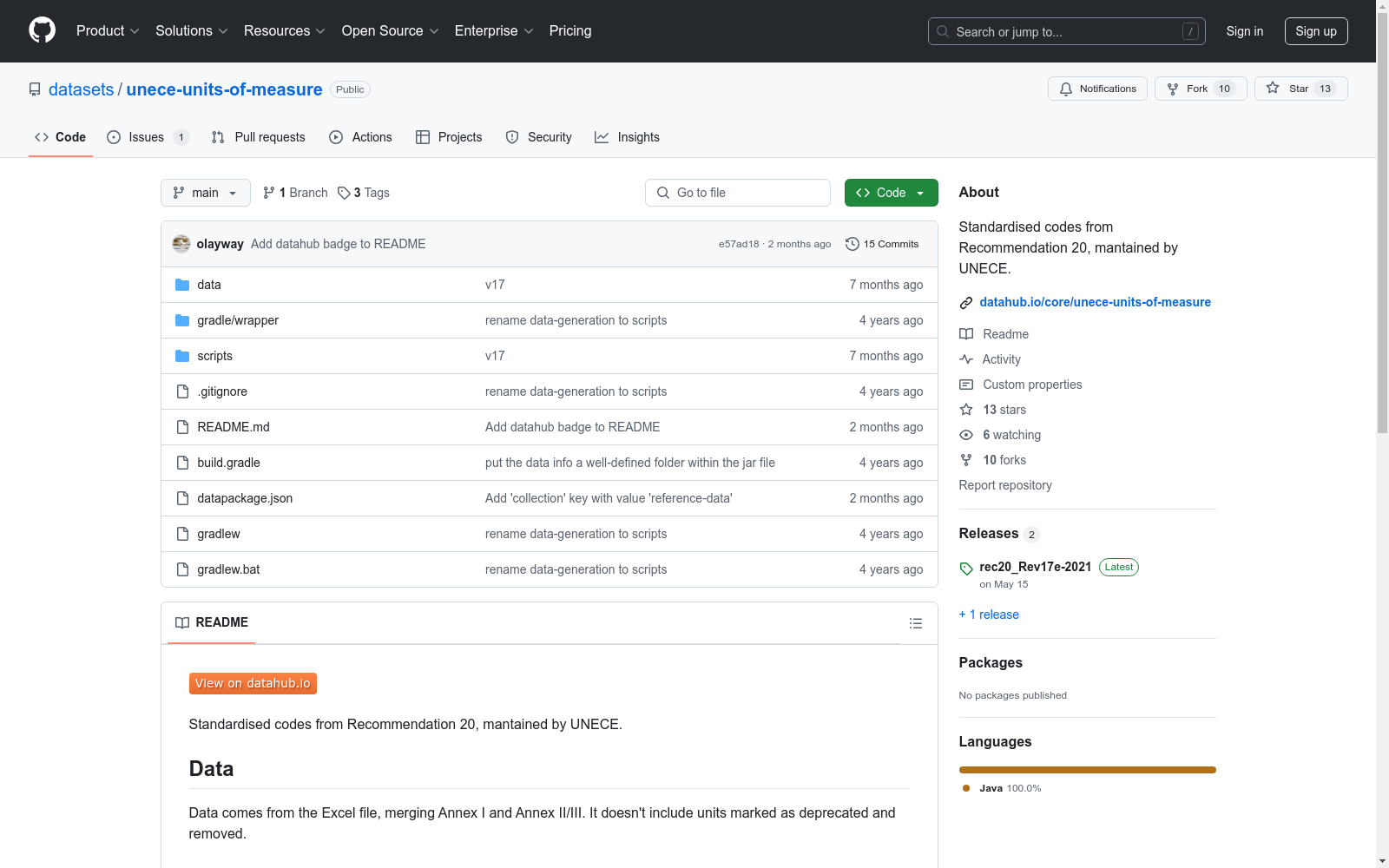This screenshot has height=868, width=1389.
Task: Expand the Resources menu
Action: 285,31
